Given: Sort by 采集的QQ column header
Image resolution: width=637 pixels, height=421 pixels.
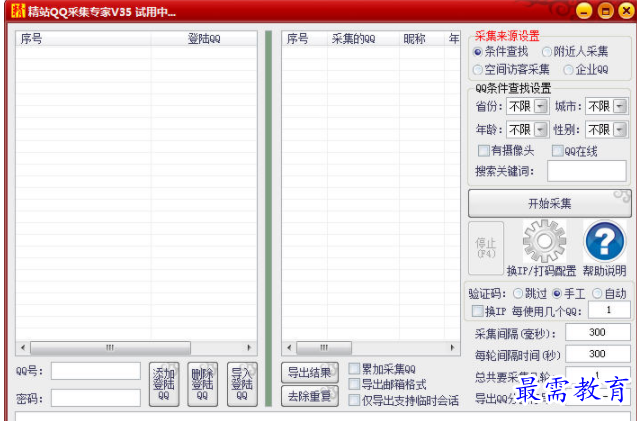Looking at the screenshot, I should (363, 39).
